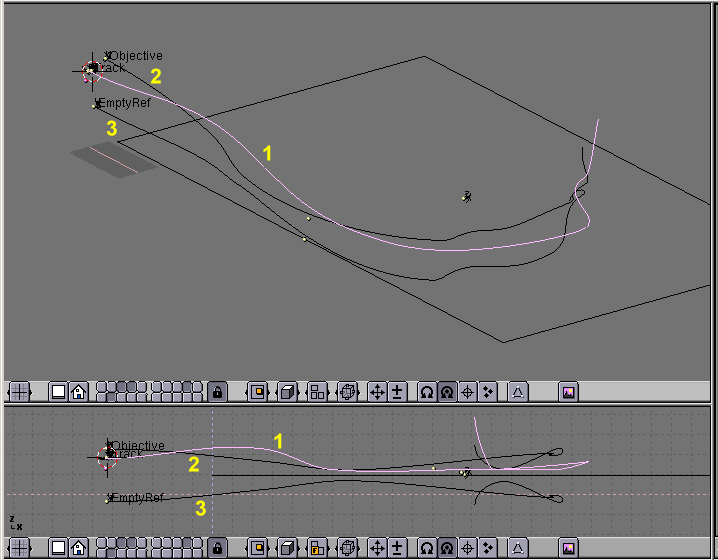Select the EmptyRef object in top viewport

tap(96, 104)
